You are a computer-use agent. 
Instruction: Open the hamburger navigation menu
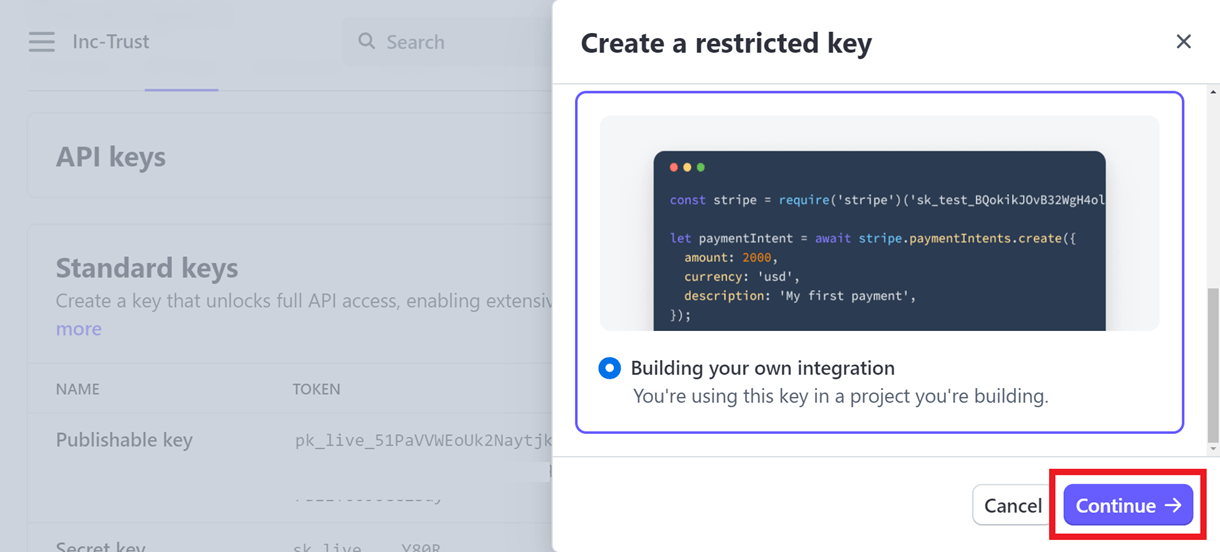click(41, 42)
